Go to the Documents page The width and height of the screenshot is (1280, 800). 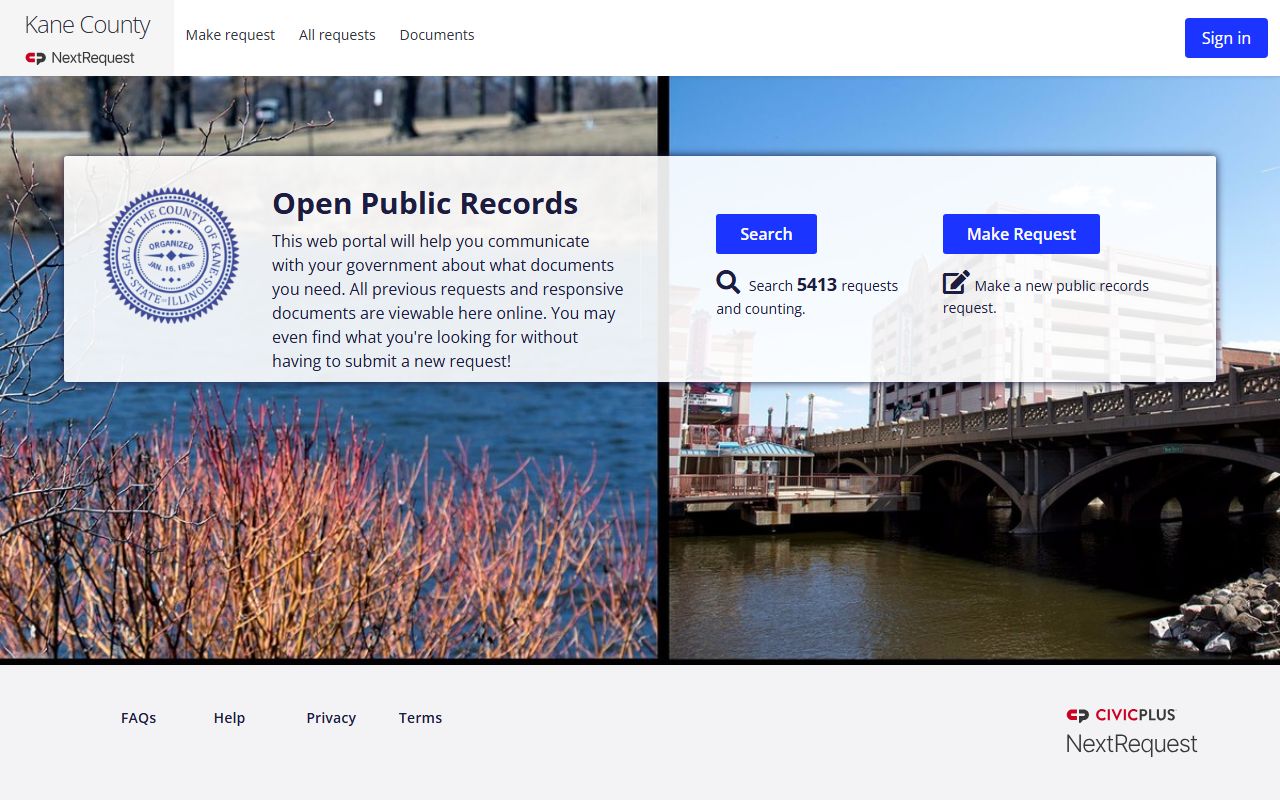coord(437,35)
